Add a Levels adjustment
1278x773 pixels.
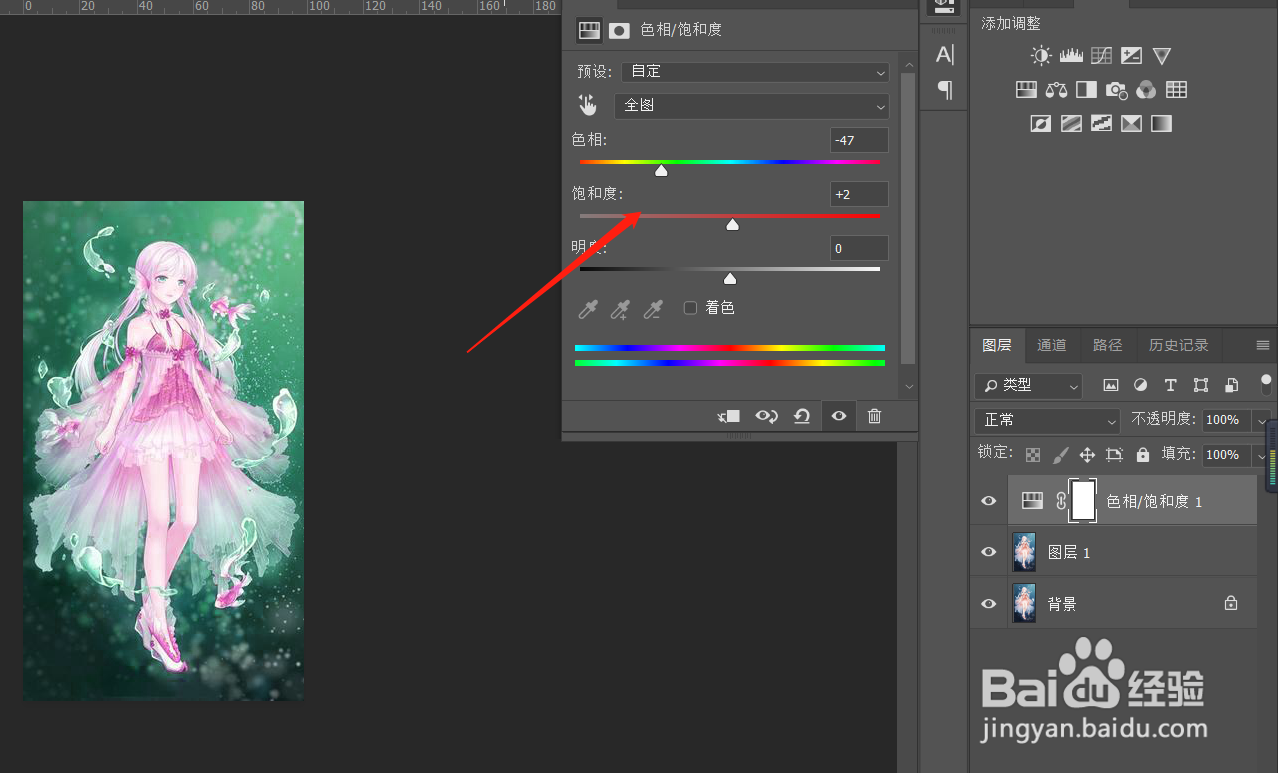1071,56
